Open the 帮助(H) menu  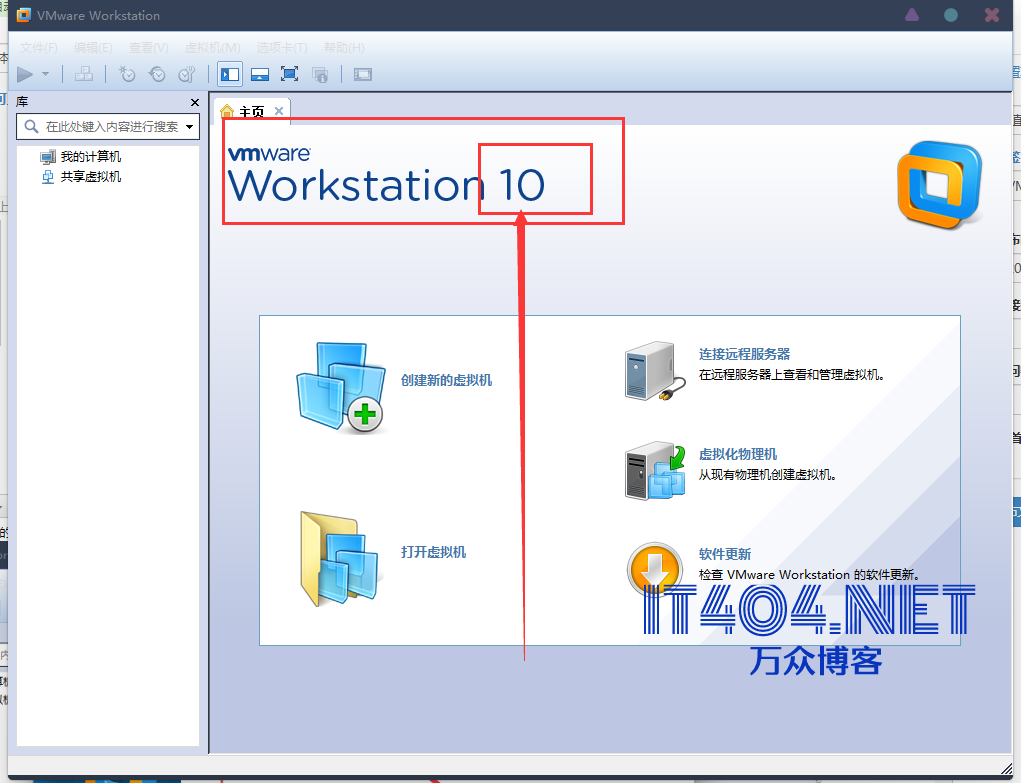point(344,48)
